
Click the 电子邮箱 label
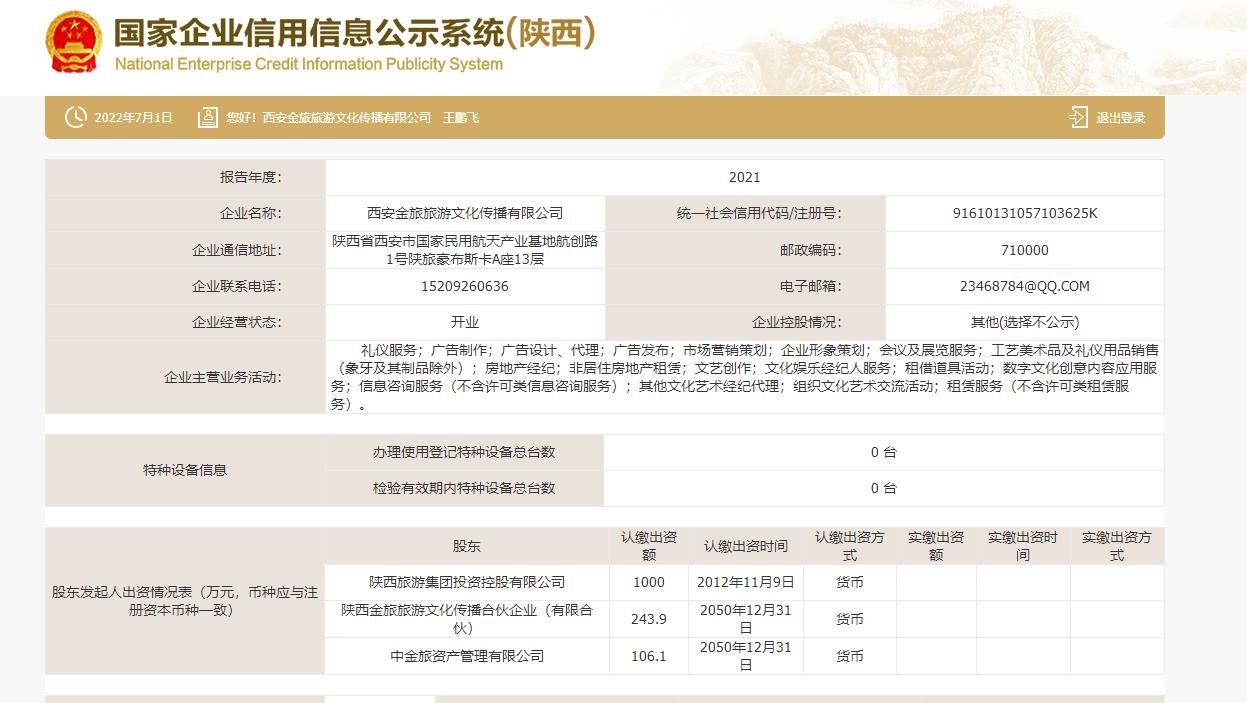811,286
